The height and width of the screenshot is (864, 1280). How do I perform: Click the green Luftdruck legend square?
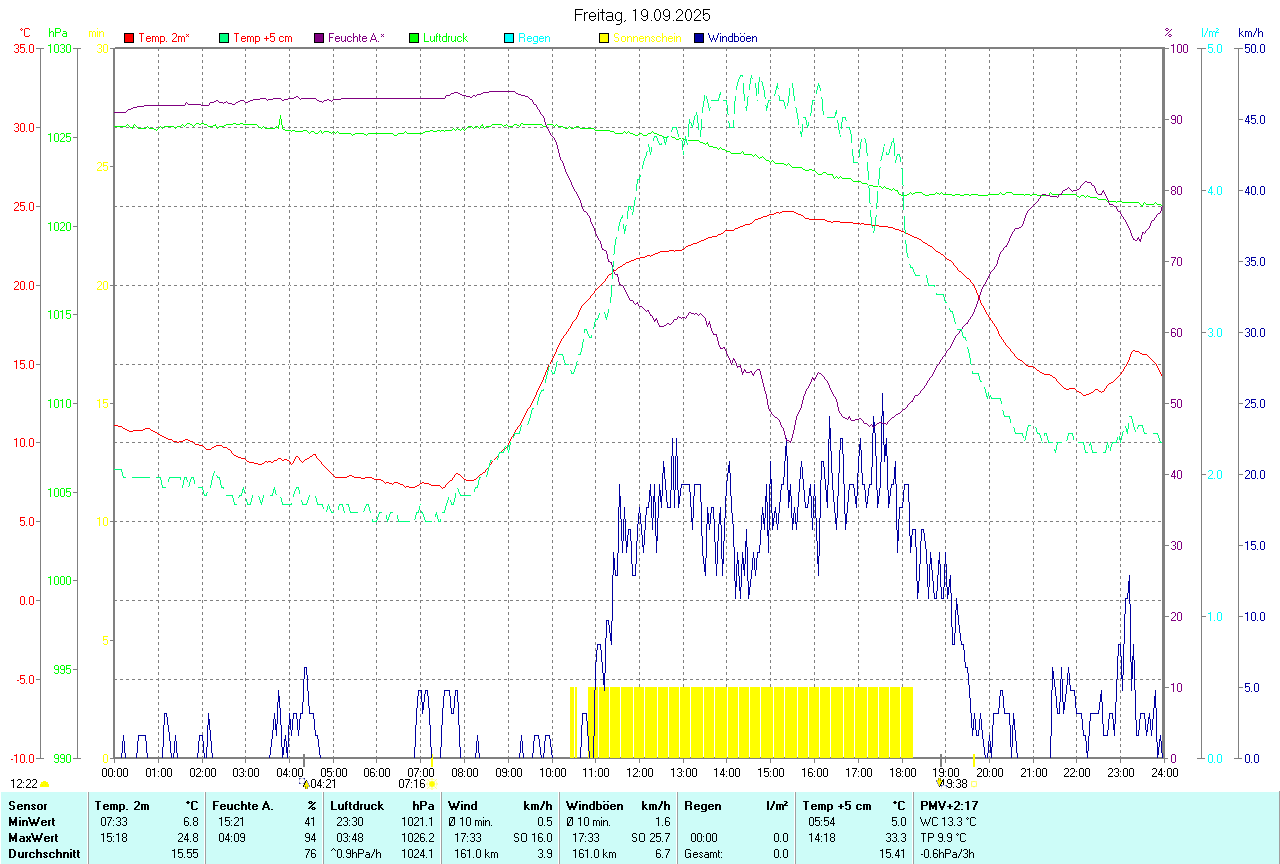pos(415,38)
